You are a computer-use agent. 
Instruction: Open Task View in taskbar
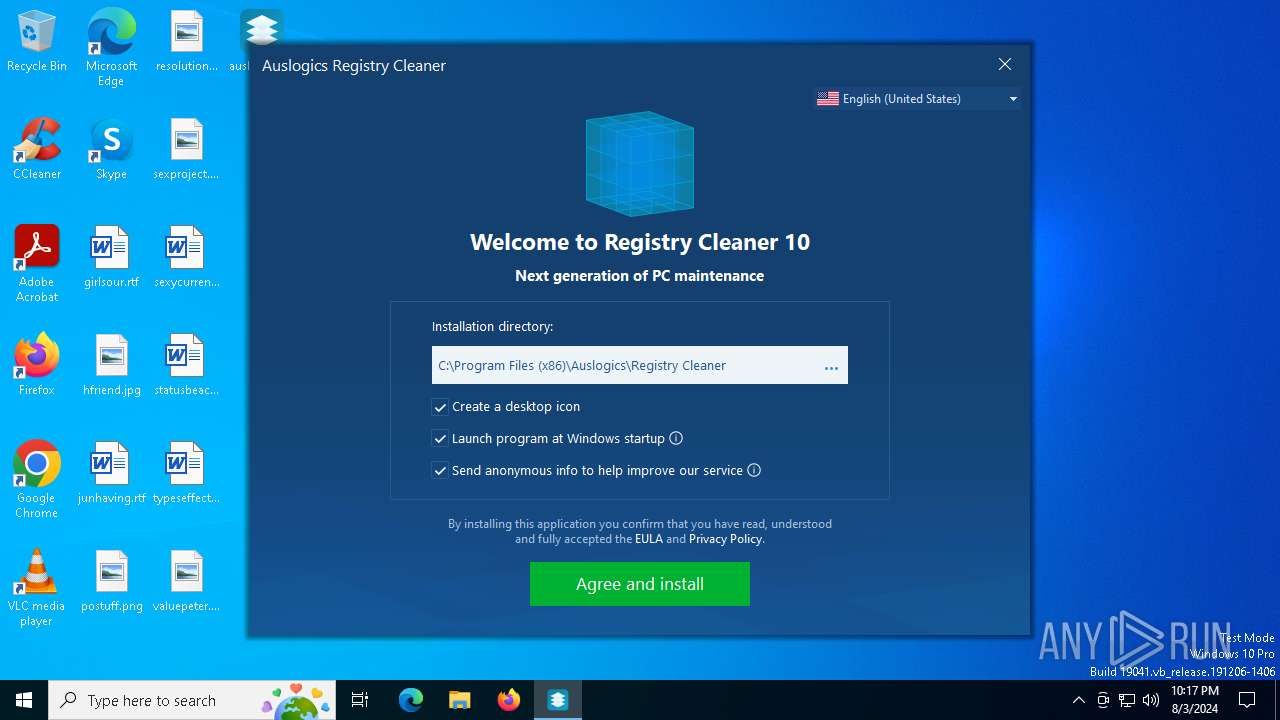click(x=360, y=700)
